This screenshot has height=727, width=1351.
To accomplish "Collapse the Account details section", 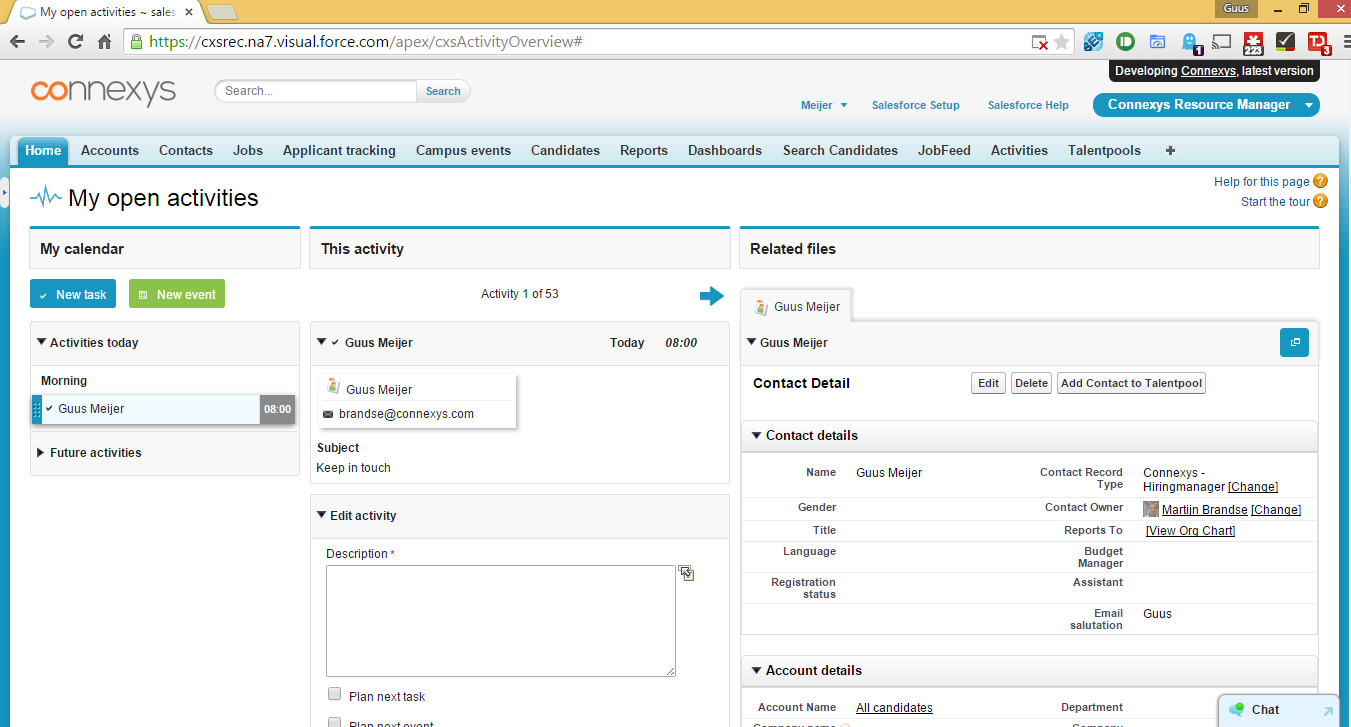I will point(757,670).
